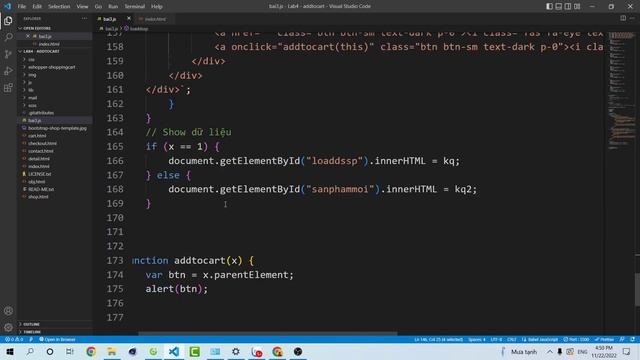
Task: Toggle bottom panel layout button
Action: [559, 6]
